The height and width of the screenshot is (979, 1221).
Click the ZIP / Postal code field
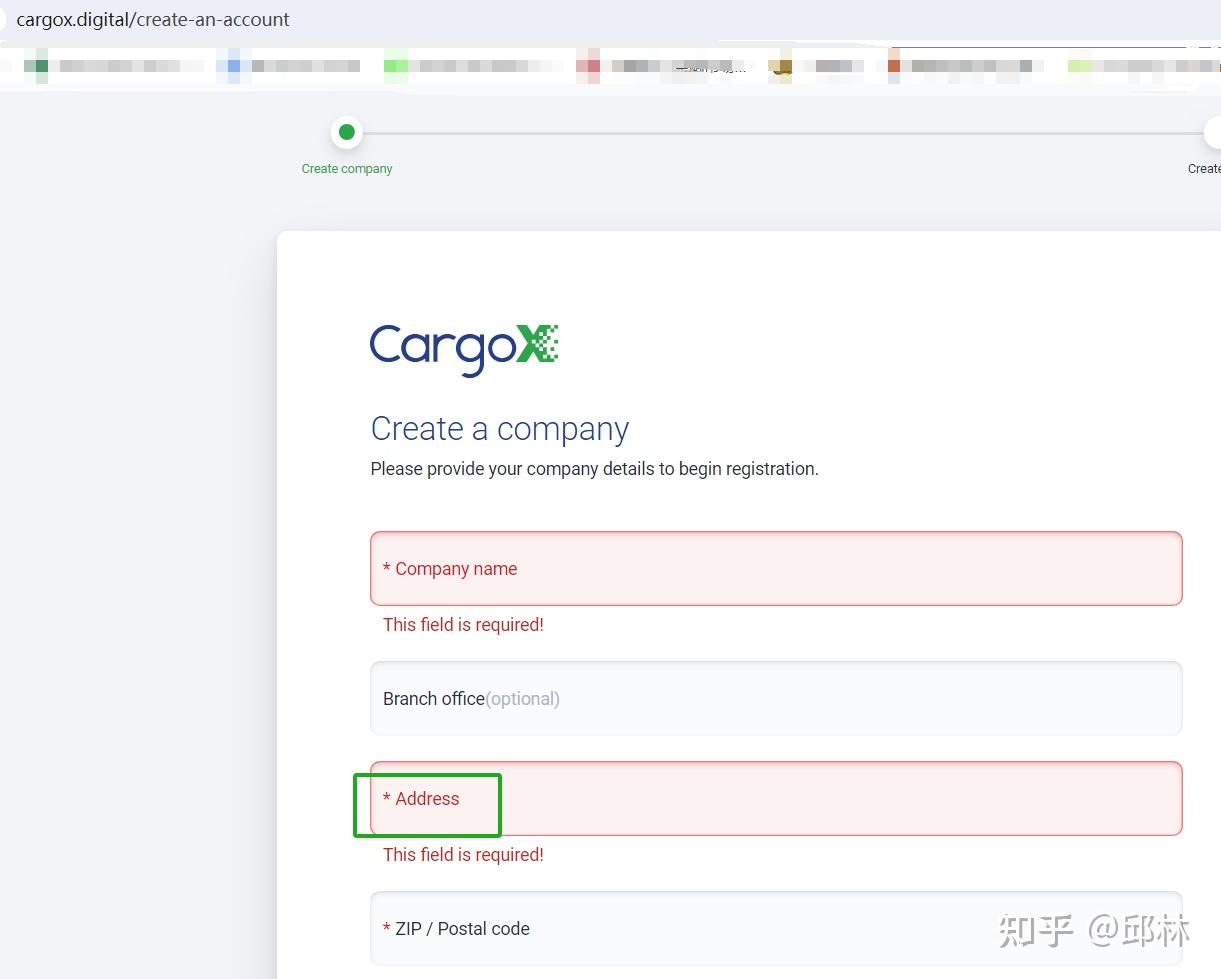[776, 928]
